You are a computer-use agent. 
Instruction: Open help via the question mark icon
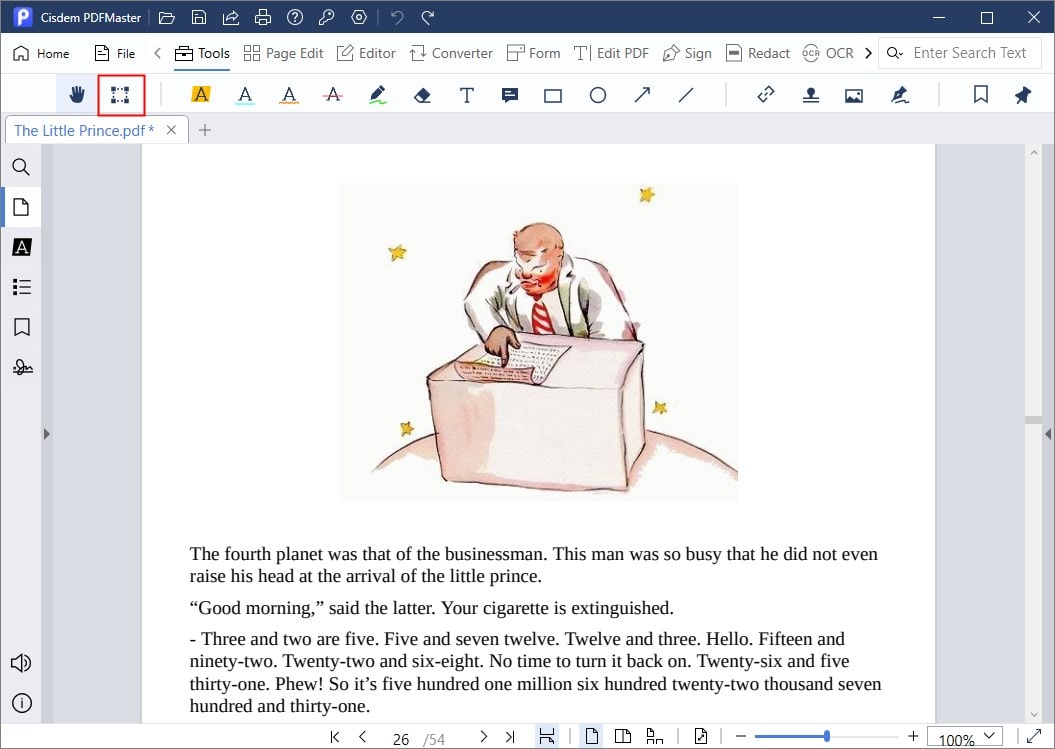pos(295,17)
